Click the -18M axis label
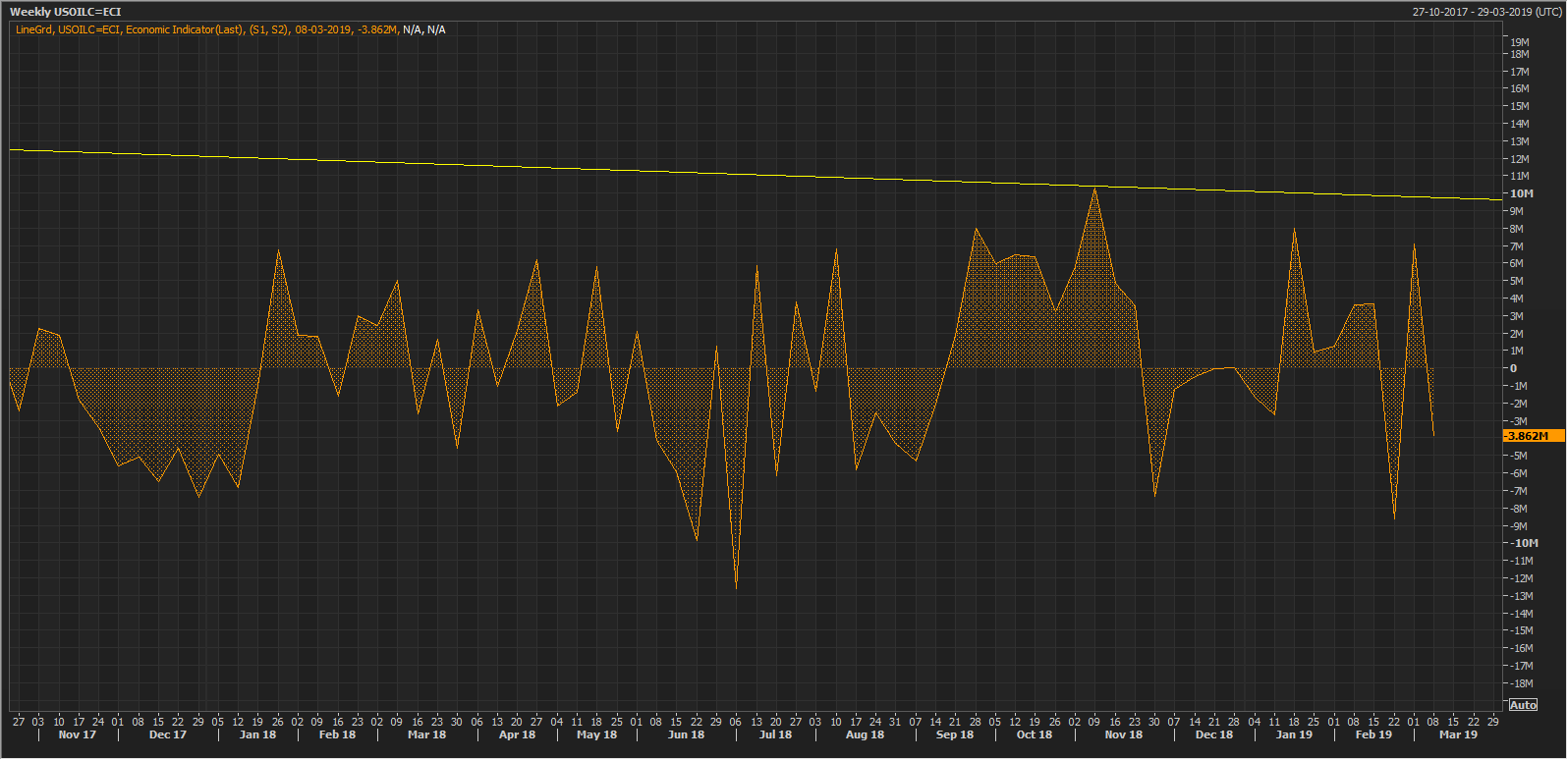The width and height of the screenshot is (1568, 760). (1522, 683)
